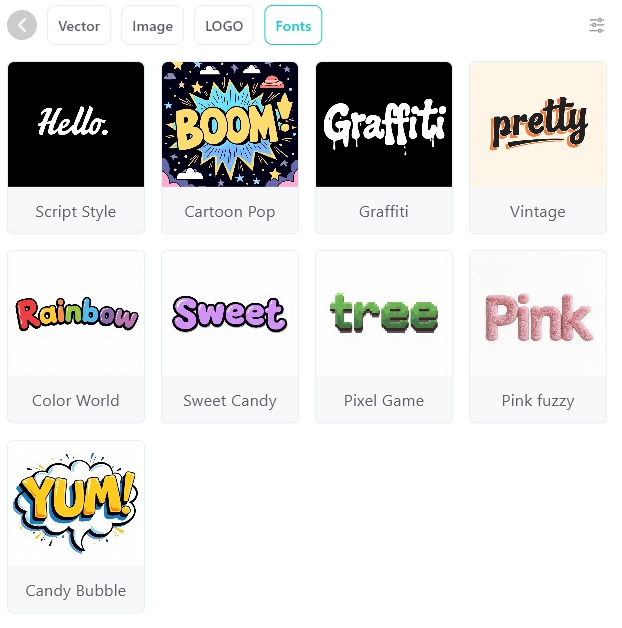This screenshot has width=622, height=628.
Task: Pick the Graffiti font style thumbnail
Action: [384, 125]
